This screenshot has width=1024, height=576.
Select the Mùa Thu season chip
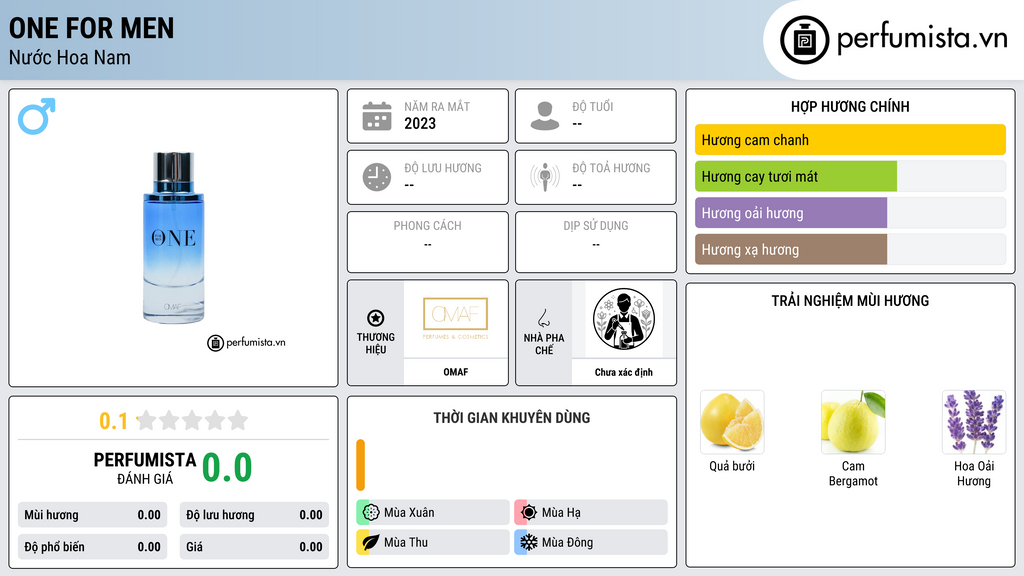coord(433,542)
